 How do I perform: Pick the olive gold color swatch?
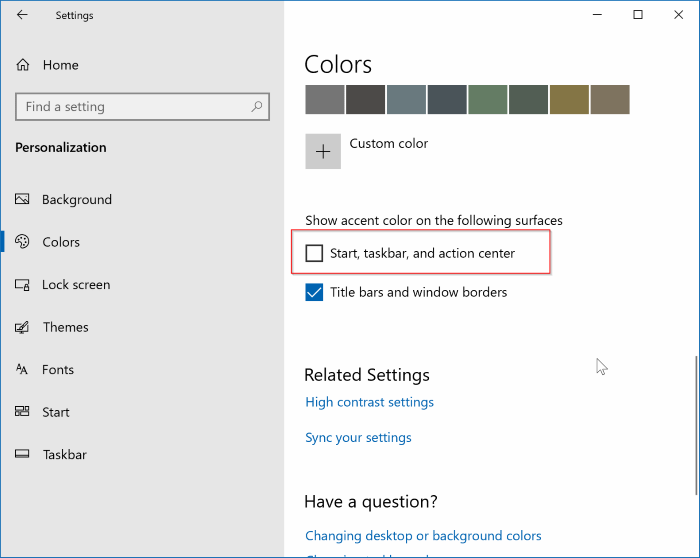coord(569,100)
